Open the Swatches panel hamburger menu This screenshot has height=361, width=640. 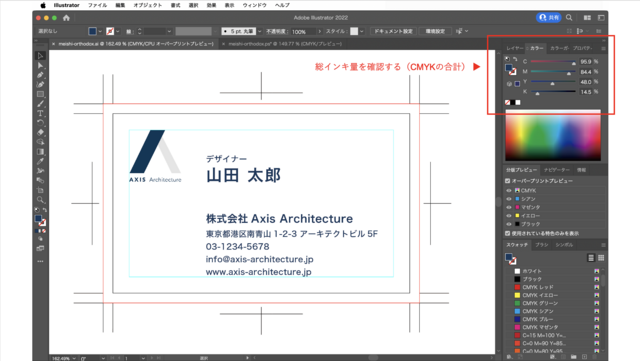pyautogui.click(x=603, y=245)
